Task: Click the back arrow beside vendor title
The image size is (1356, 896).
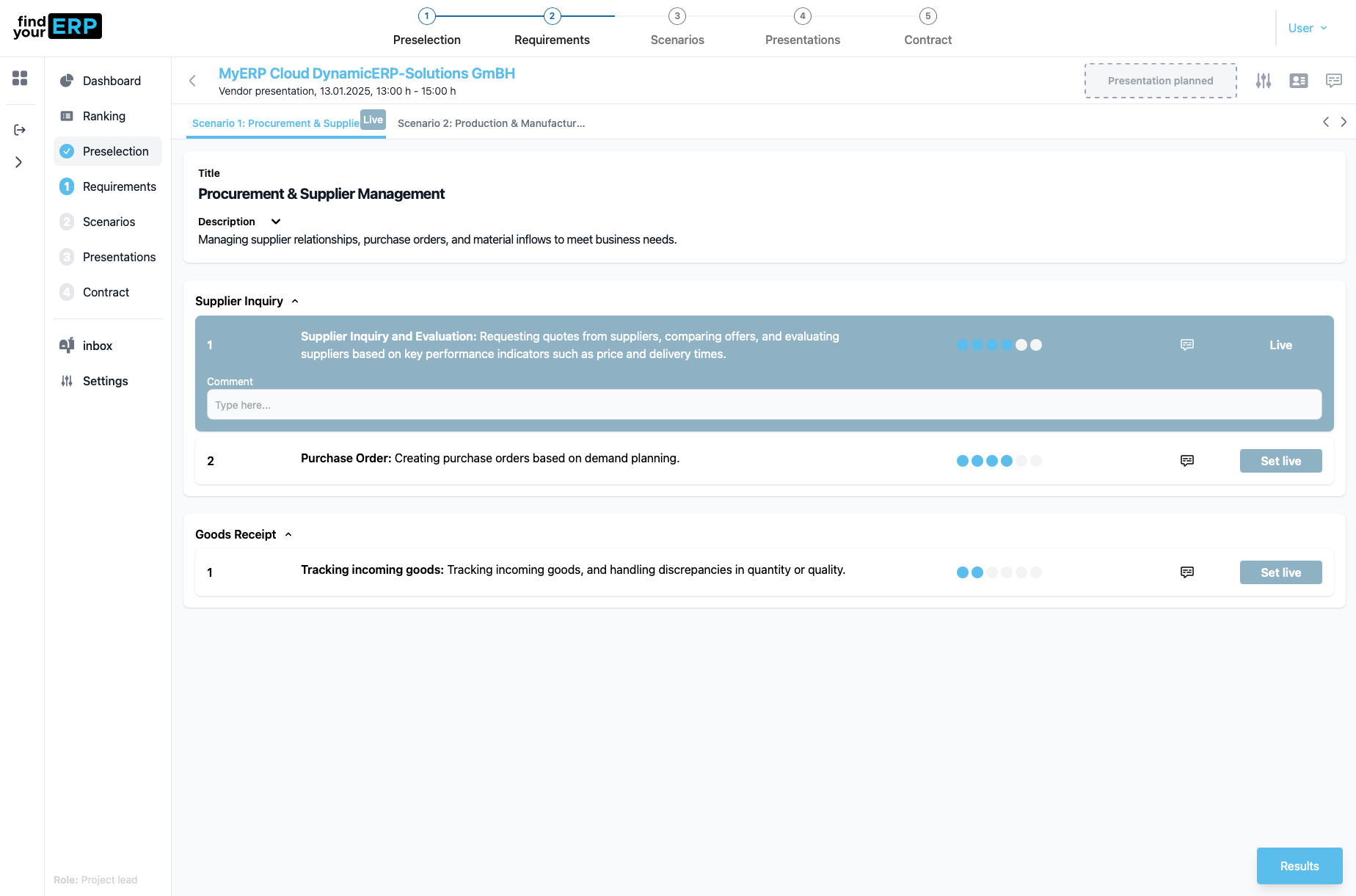Action: pyautogui.click(x=192, y=81)
